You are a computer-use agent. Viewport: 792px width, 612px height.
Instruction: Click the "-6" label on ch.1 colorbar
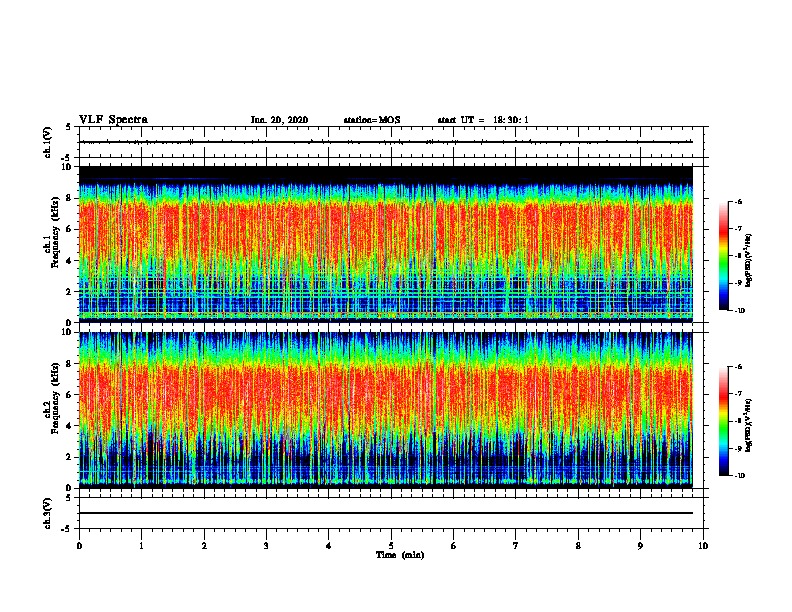738,201
